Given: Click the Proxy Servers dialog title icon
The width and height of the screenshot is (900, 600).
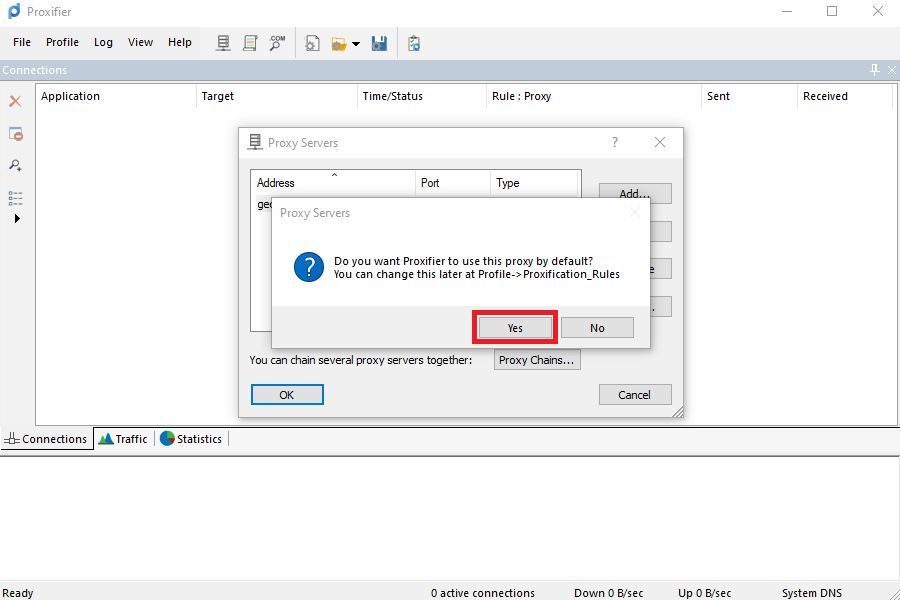Looking at the screenshot, I should coord(255,142).
